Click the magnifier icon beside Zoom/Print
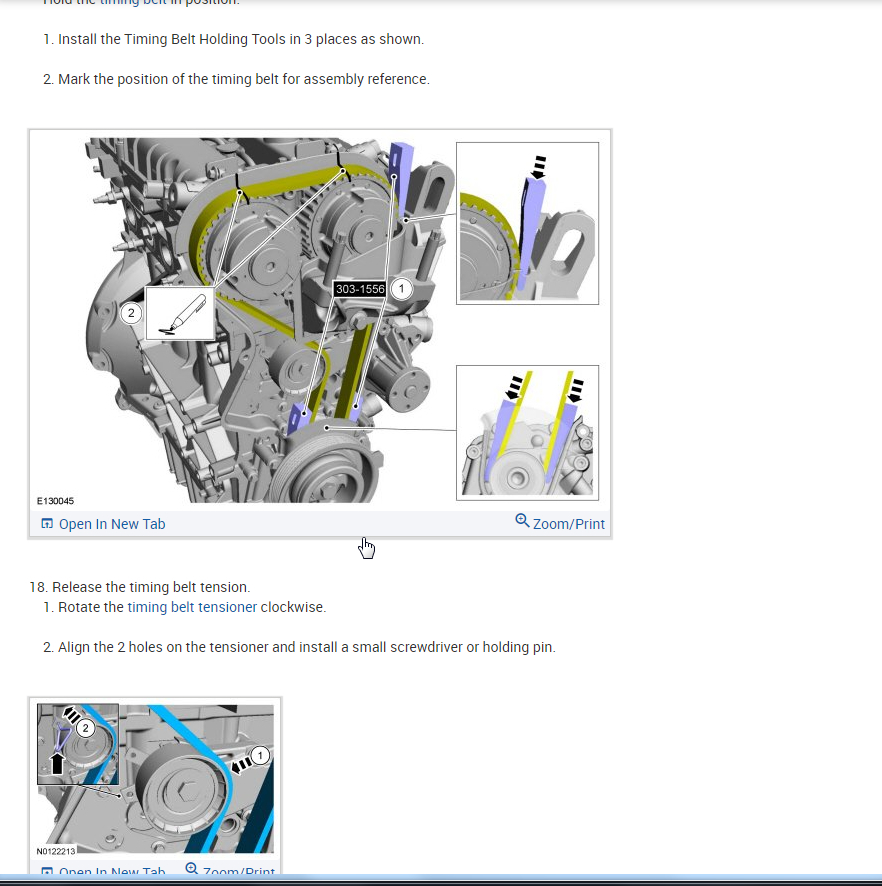This screenshot has height=886, width=882. 522,520
